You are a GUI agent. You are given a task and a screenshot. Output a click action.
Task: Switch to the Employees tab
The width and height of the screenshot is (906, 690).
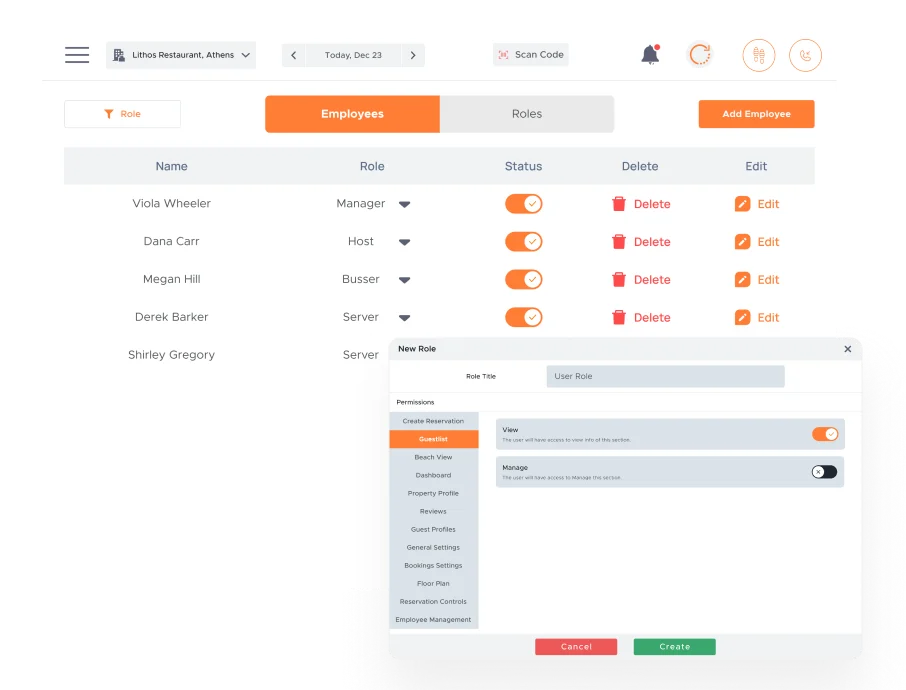pyautogui.click(x=352, y=114)
